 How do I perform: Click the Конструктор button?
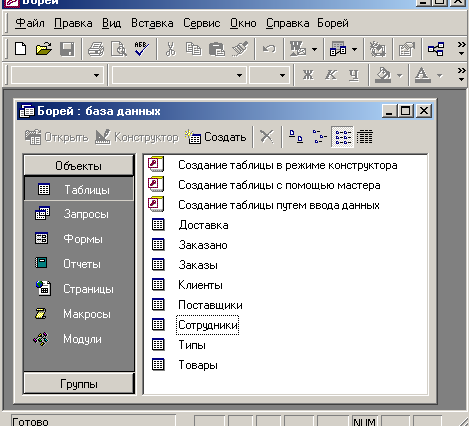[137, 137]
